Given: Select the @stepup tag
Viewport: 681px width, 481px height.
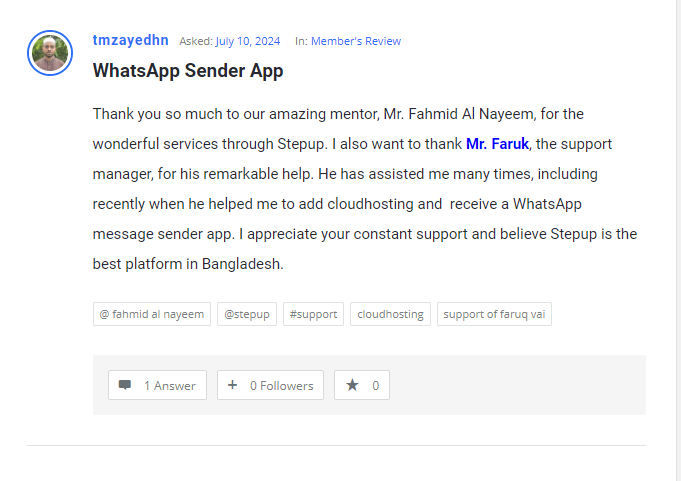Looking at the screenshot, I should 247,314.
